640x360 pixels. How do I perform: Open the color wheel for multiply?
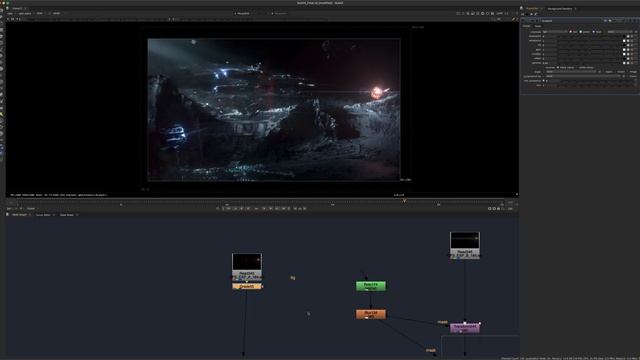tap(628, 54)
